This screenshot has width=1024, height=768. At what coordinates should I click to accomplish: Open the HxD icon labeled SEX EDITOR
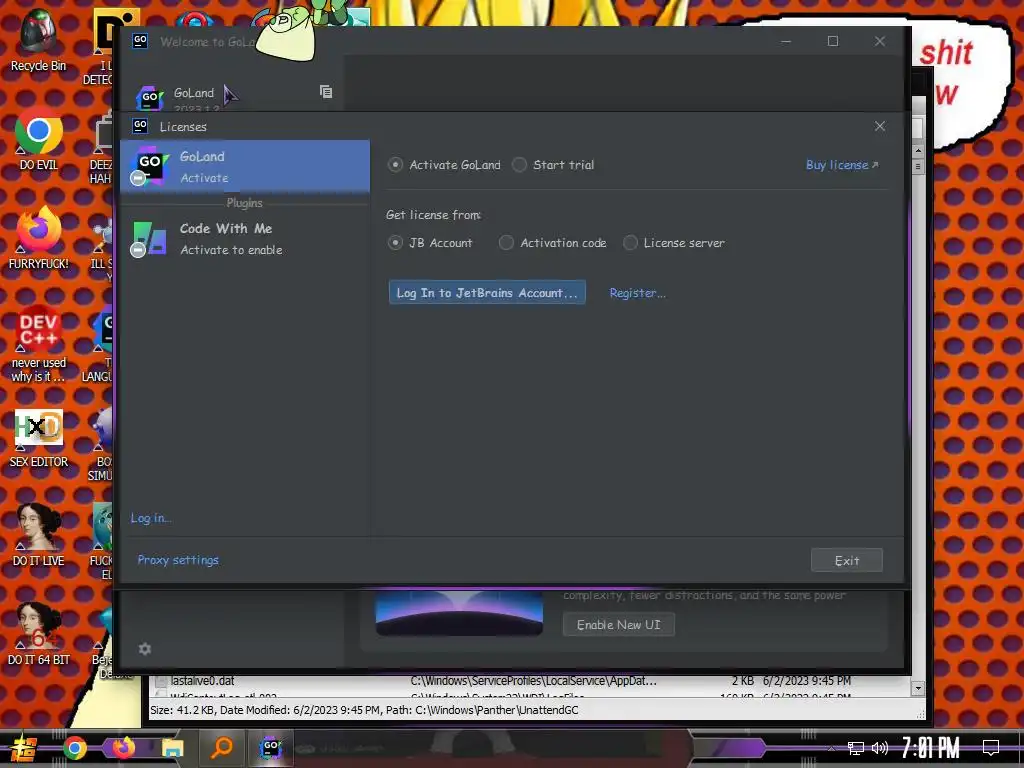39,439
